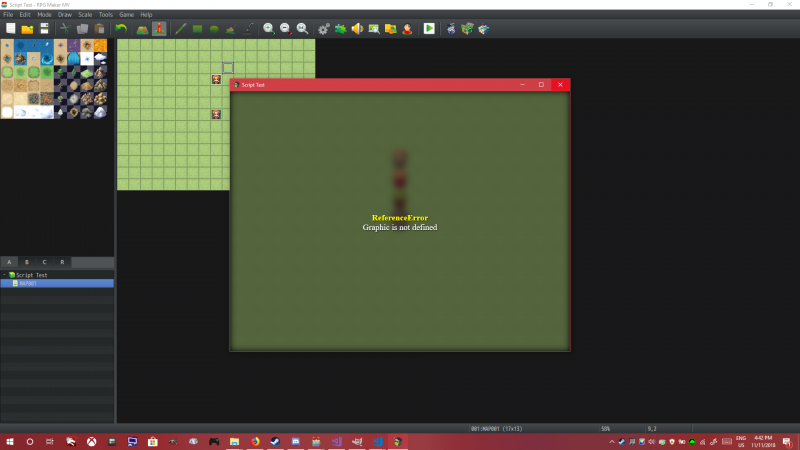Image resolution: width=800 pixels, height=450 pixels.
Task: Select the Rectangle drawing tool
Action: click(x=197, y=29)
